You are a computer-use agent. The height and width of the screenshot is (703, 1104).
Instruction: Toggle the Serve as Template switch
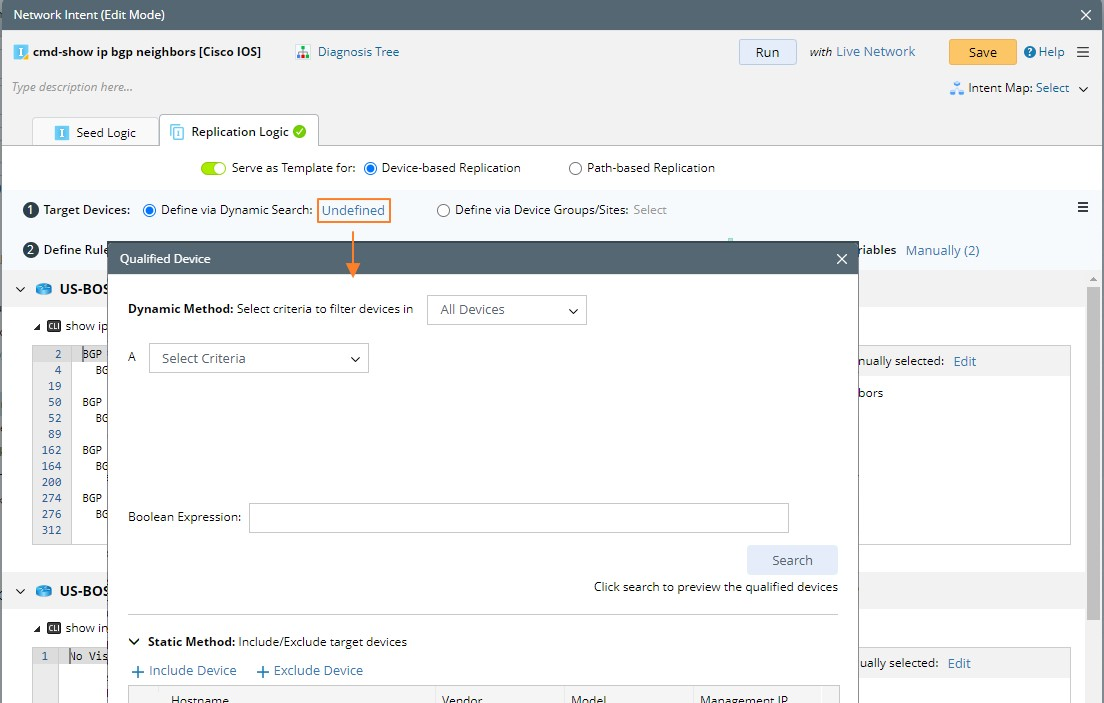tap(213, 168)
